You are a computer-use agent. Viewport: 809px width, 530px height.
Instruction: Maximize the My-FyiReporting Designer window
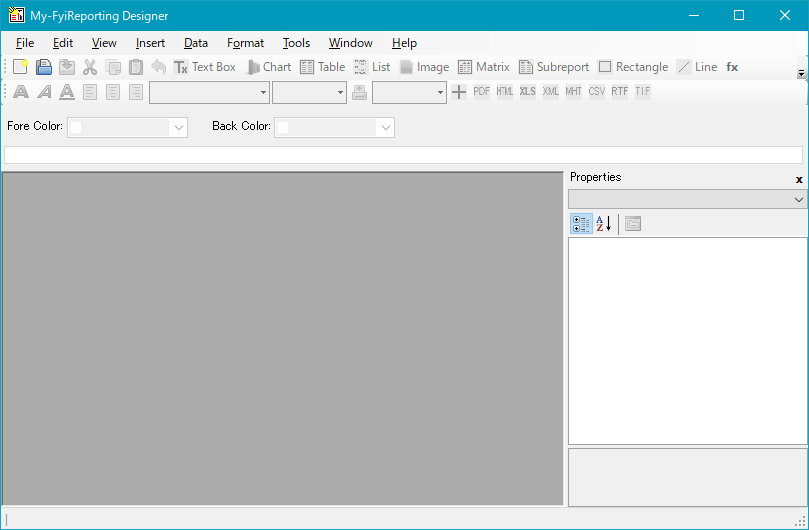coord(739,15)
